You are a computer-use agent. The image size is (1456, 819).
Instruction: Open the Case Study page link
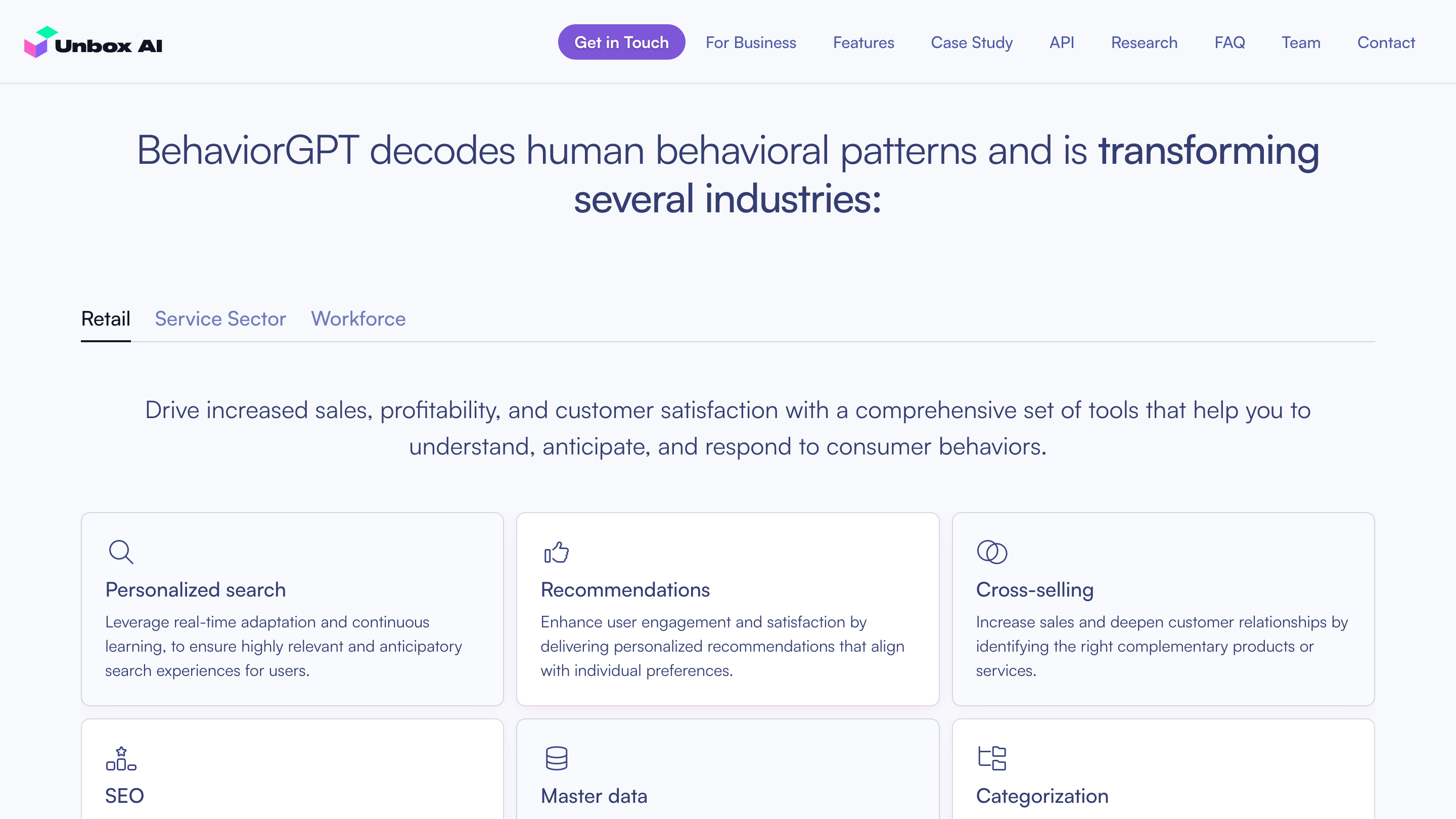pyautogui.click(x=971, y=42)
